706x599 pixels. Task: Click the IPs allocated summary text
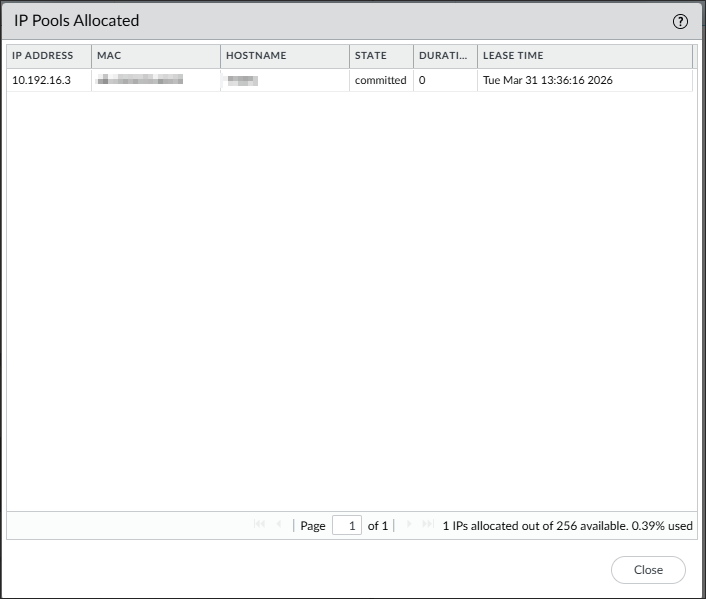[567, 526]
